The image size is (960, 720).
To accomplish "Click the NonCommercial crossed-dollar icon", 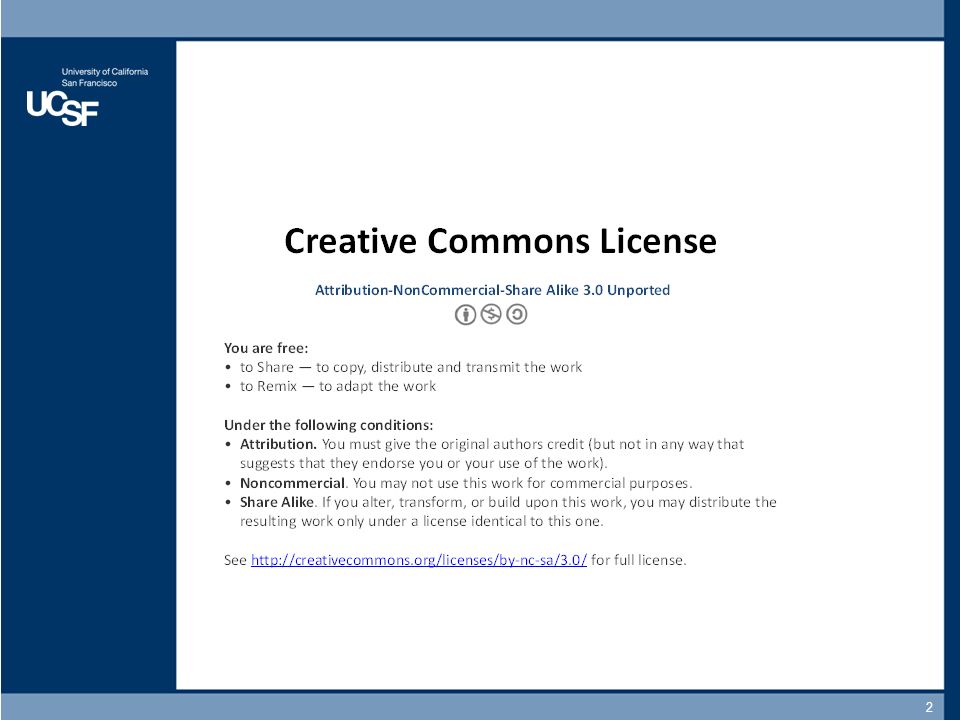I will coord(491,315).
